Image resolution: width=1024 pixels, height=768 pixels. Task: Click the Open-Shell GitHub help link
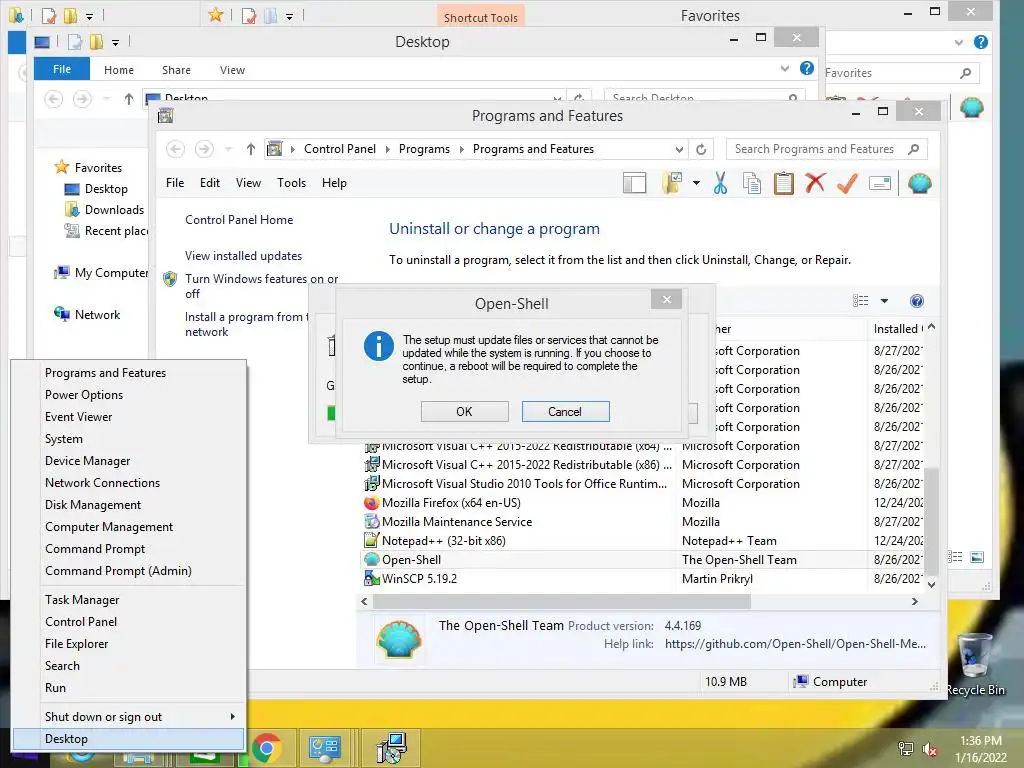coord(795,644)
